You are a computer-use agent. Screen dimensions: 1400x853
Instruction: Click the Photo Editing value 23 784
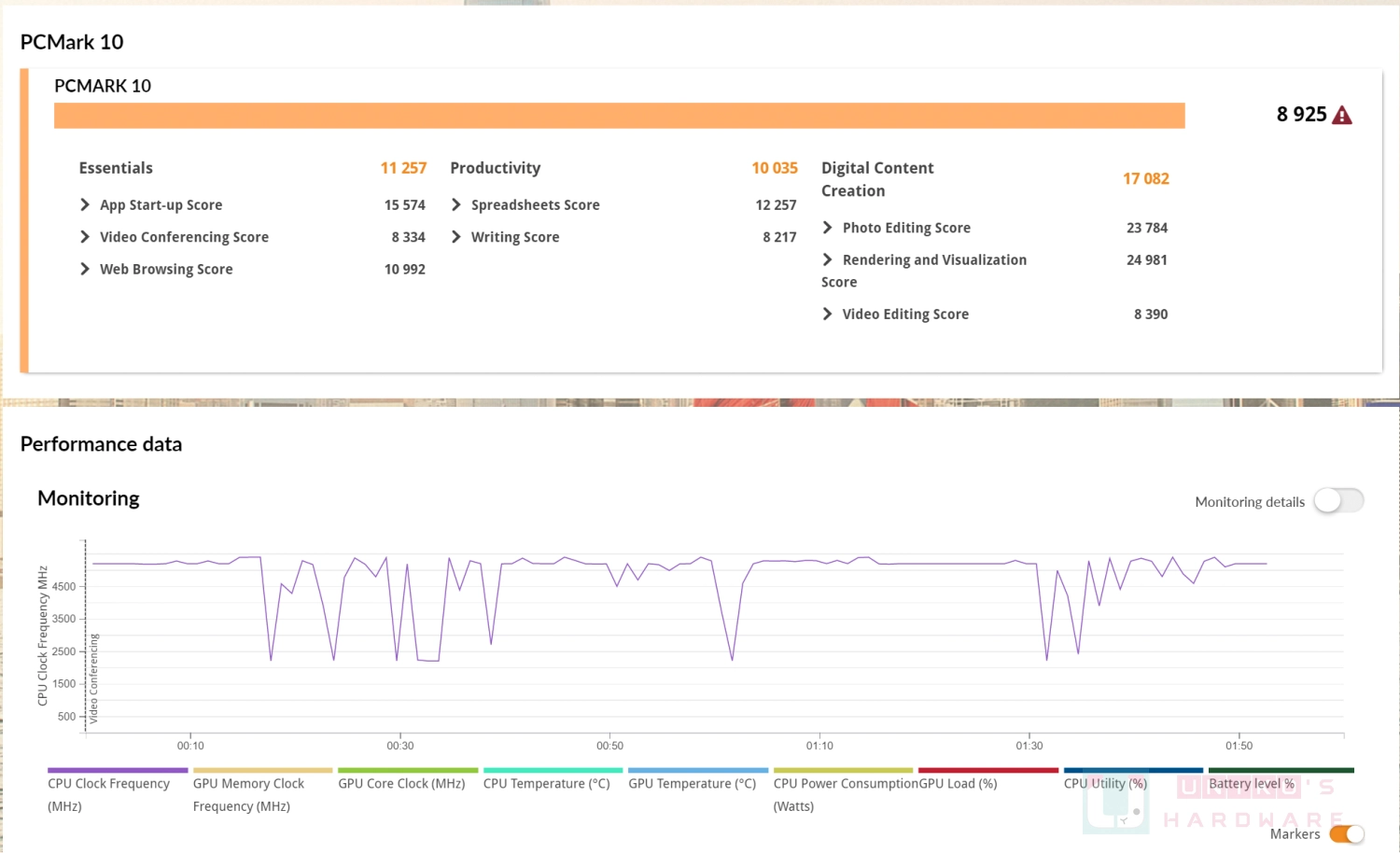click(1147, 228)
